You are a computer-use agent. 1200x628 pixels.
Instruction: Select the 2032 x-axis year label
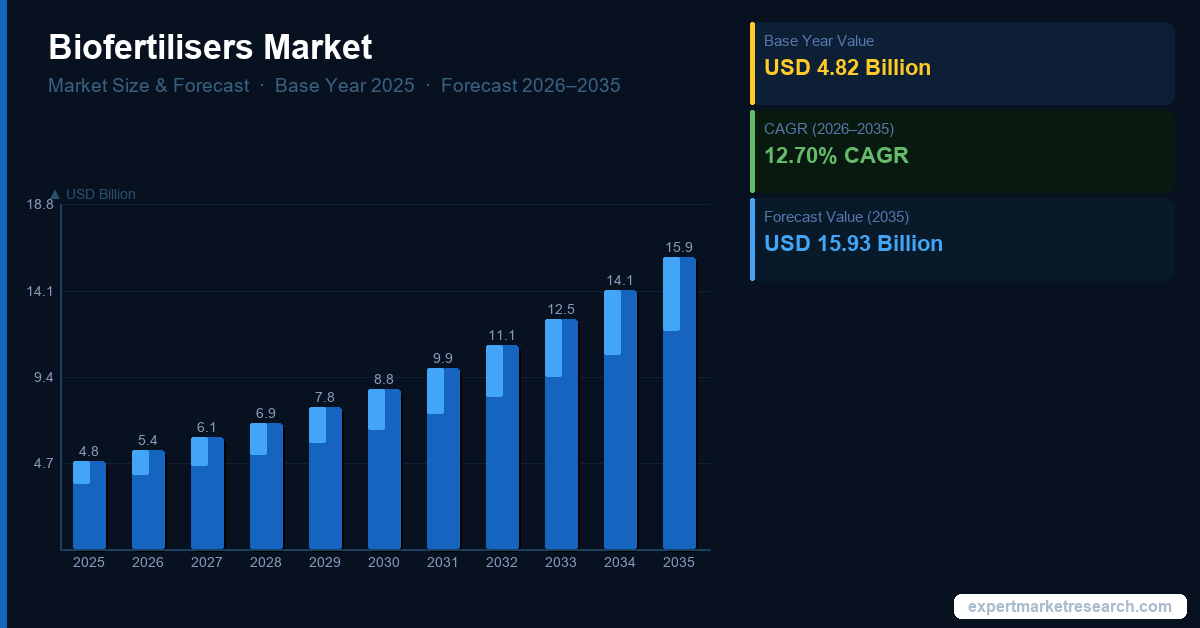(x=502, y=563)
